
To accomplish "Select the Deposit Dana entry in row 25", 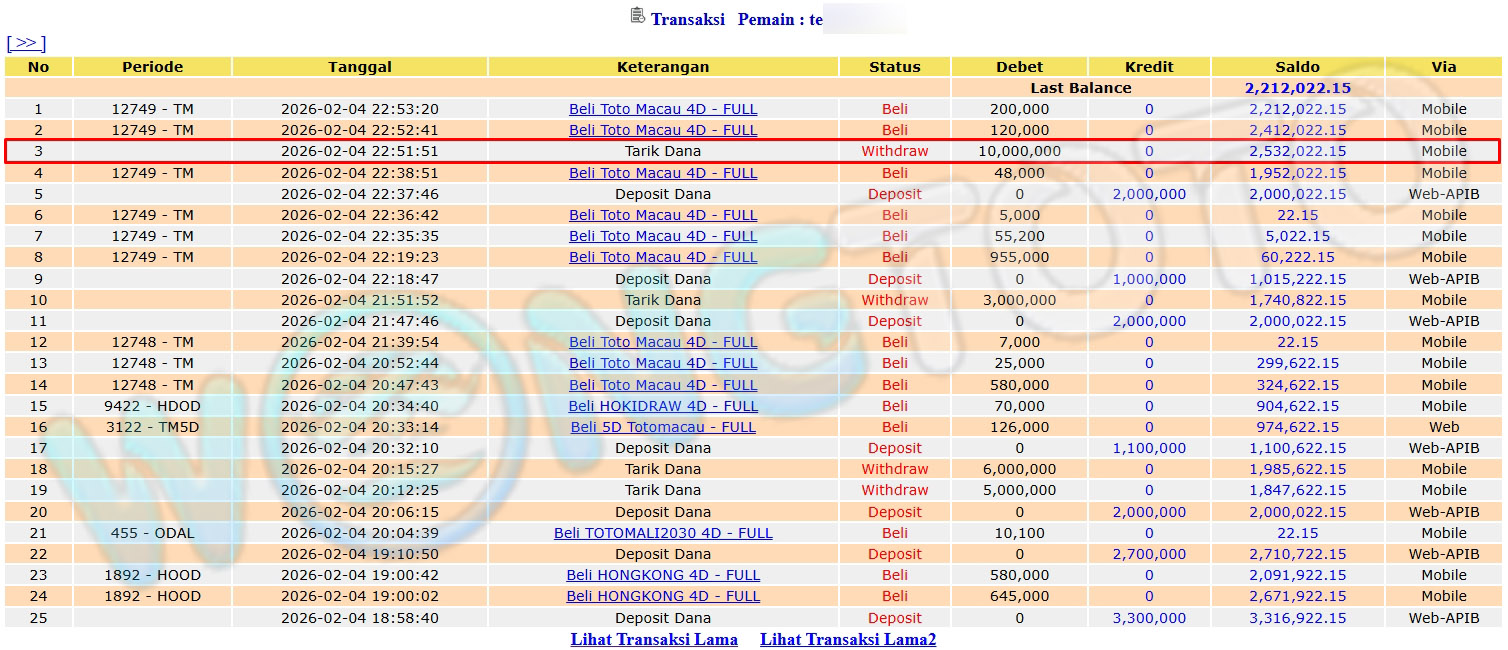I will [x=663, y=618].
